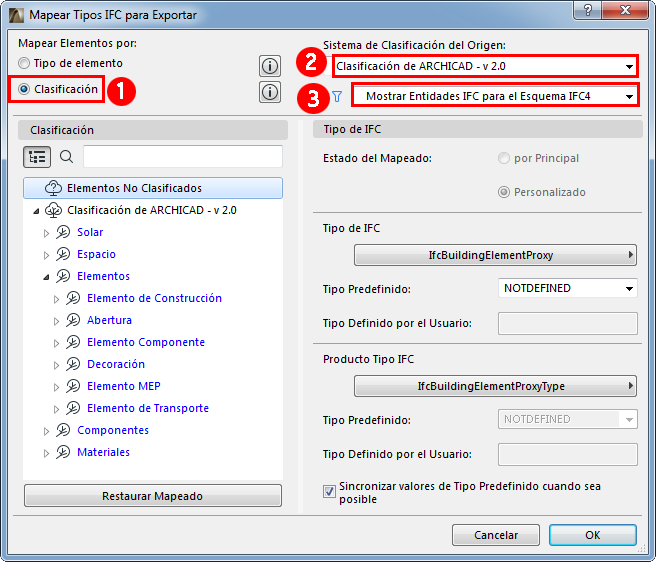Open the enabled NOTDEFINED Tipo Predefinido dropdown
The image size is (656, 562).
[568, 288]
